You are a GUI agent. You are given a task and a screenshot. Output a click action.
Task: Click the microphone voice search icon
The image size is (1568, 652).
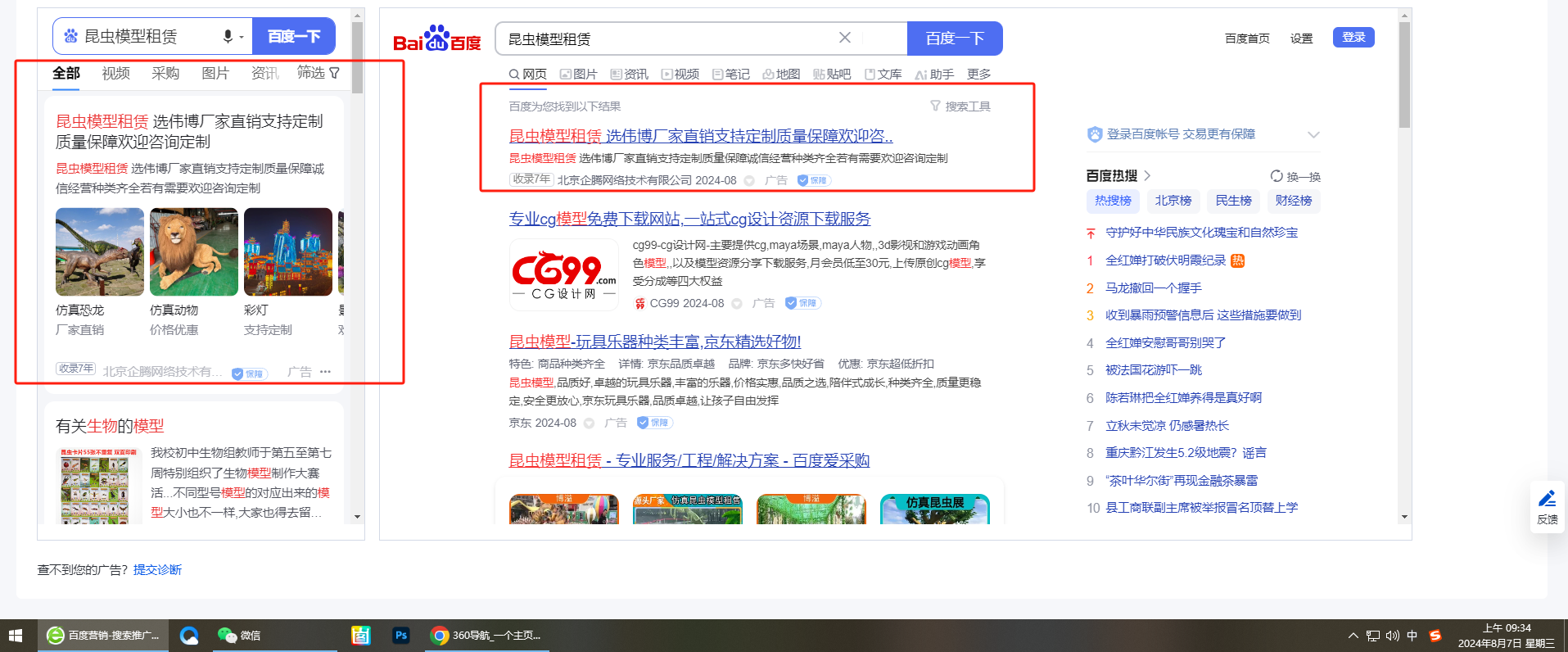click(228, 36)
